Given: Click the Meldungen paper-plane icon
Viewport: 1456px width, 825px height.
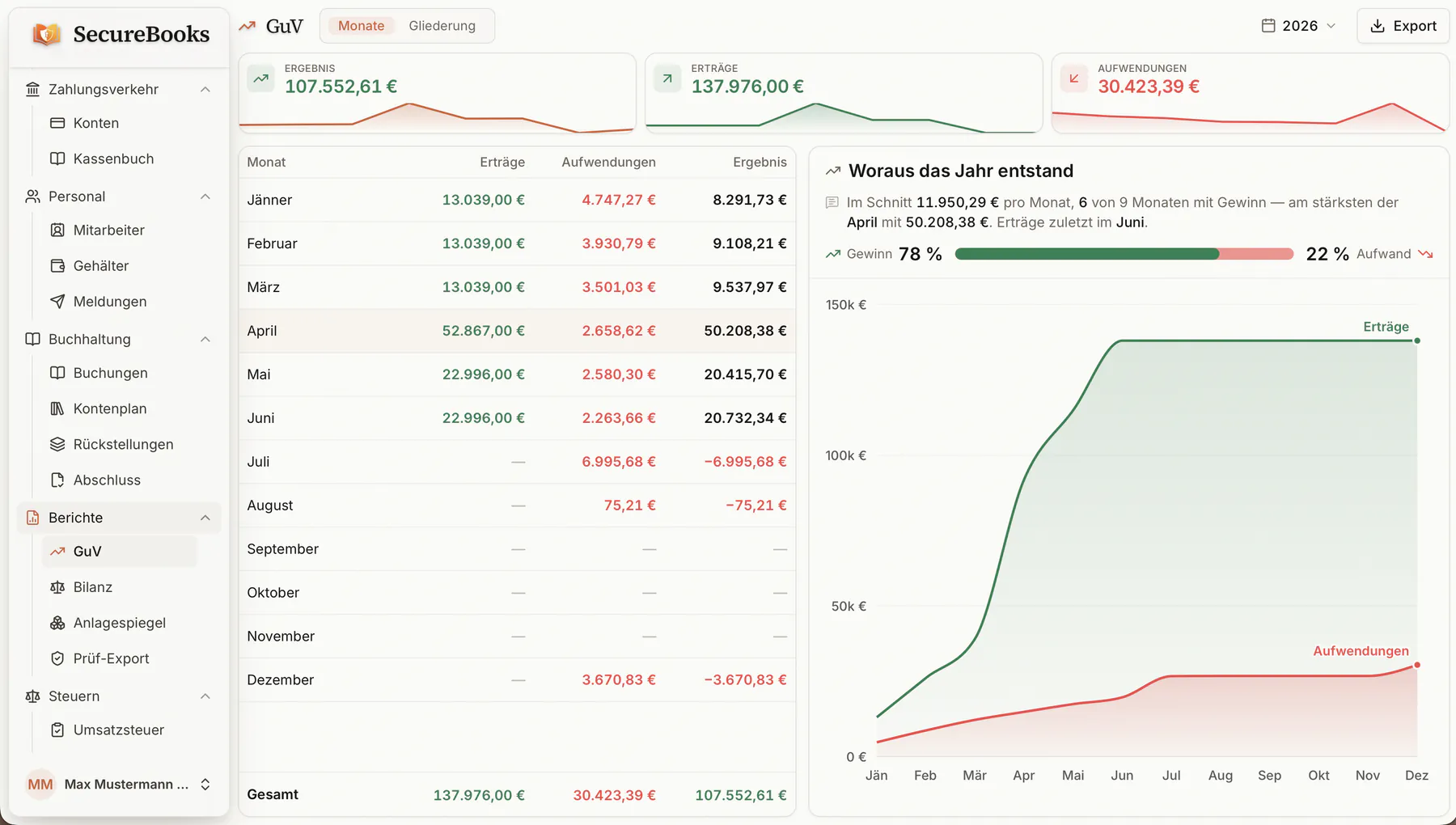Looking at the screenshot, I should click(57, 301).
